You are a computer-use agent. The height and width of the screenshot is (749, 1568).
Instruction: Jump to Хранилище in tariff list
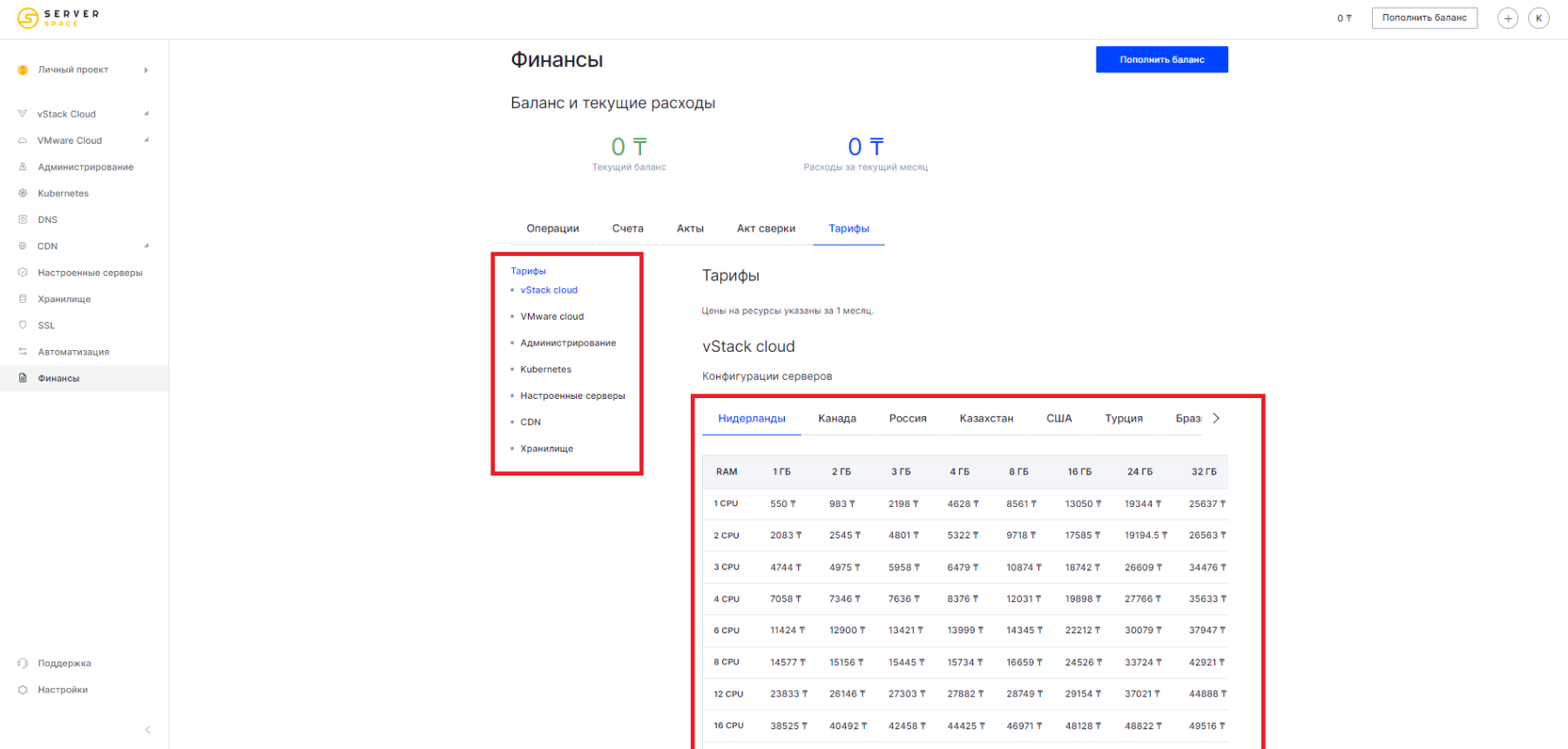pos(547,449)
